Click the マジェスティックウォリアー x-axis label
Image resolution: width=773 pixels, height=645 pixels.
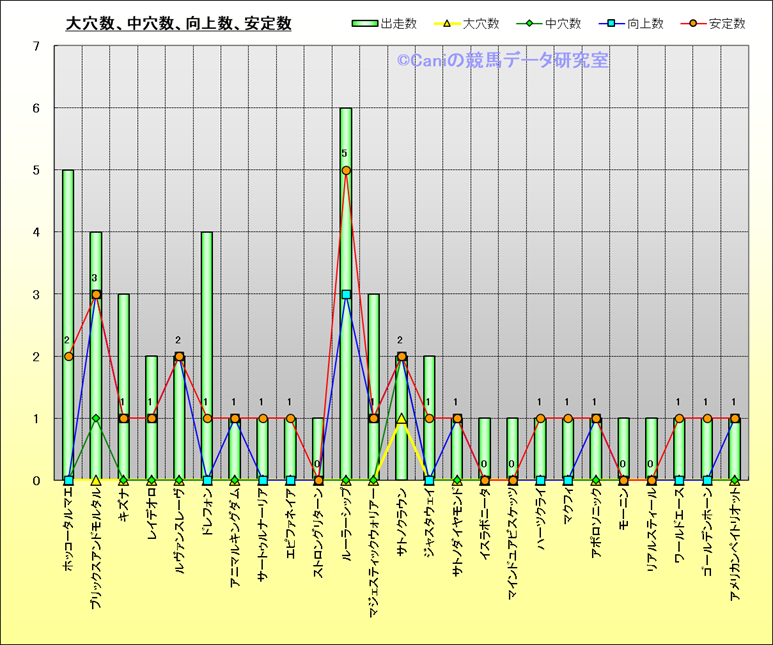374,548
